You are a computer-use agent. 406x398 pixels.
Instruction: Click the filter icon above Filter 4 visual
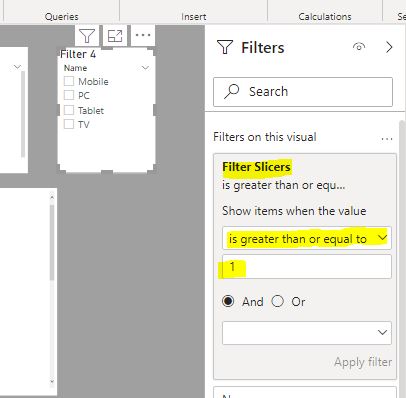(87, 36)
